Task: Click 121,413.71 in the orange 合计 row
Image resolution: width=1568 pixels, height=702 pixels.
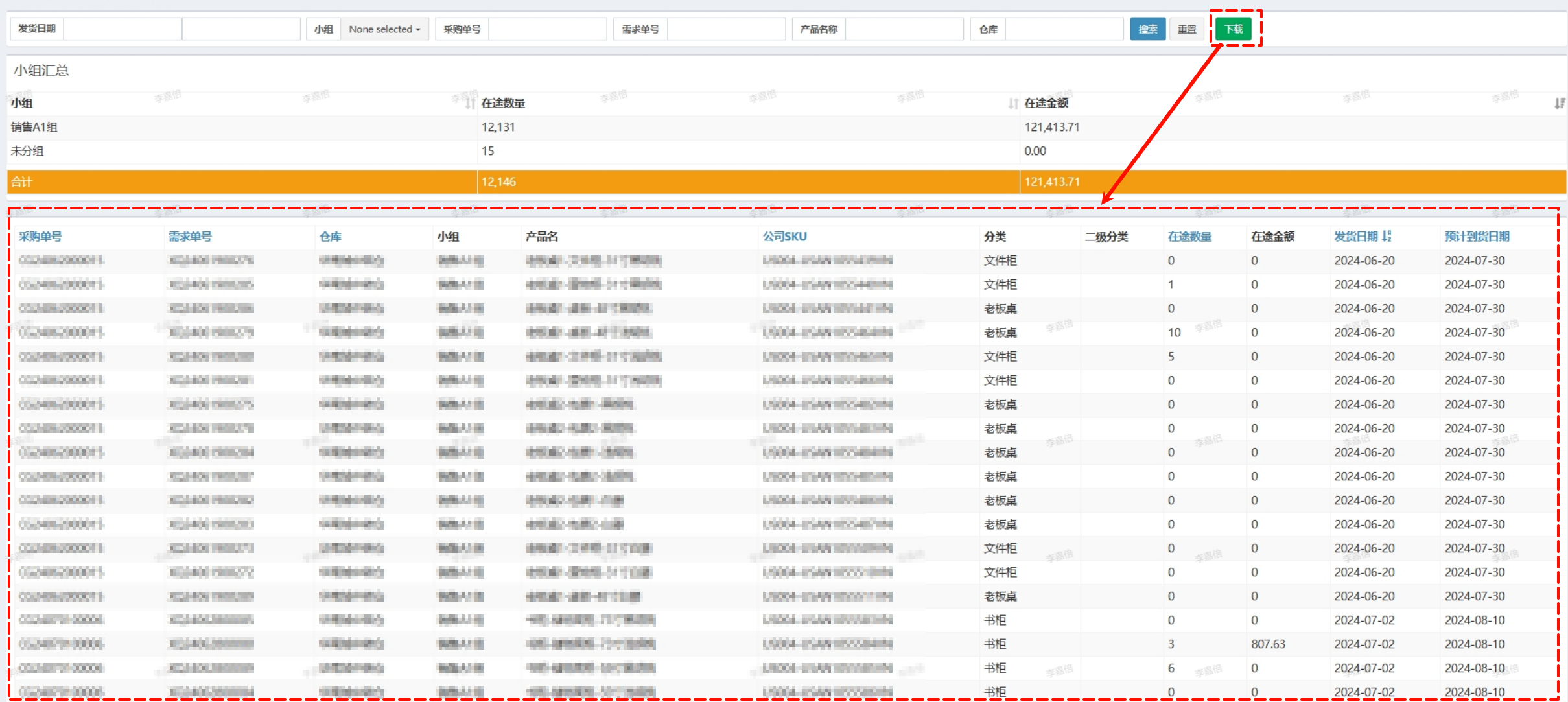Action: point(1052,182)
